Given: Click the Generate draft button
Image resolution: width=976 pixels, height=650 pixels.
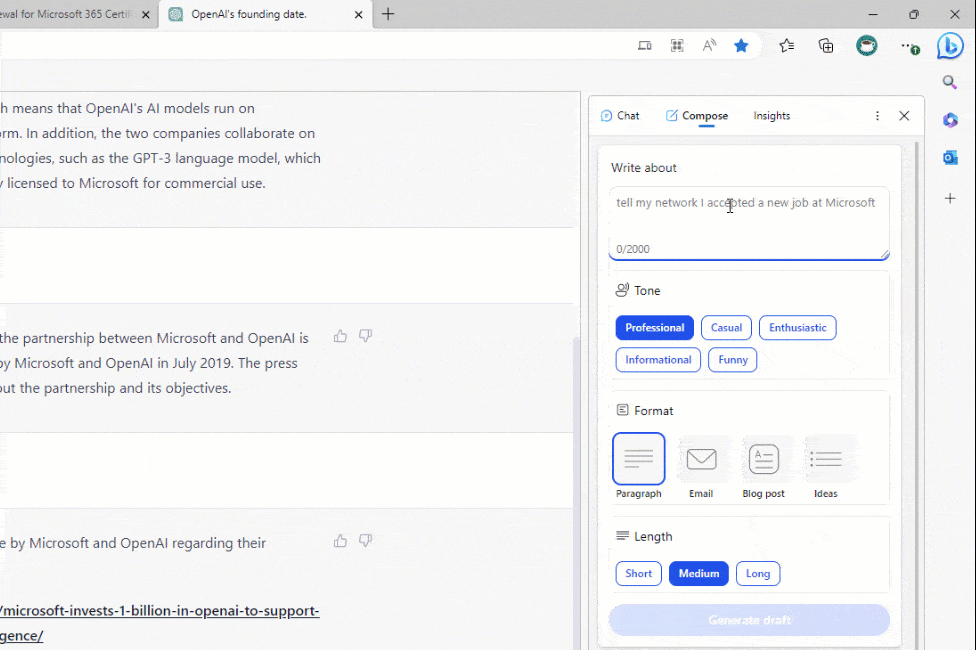Looking at the screenshot, I should coord(749,620).
